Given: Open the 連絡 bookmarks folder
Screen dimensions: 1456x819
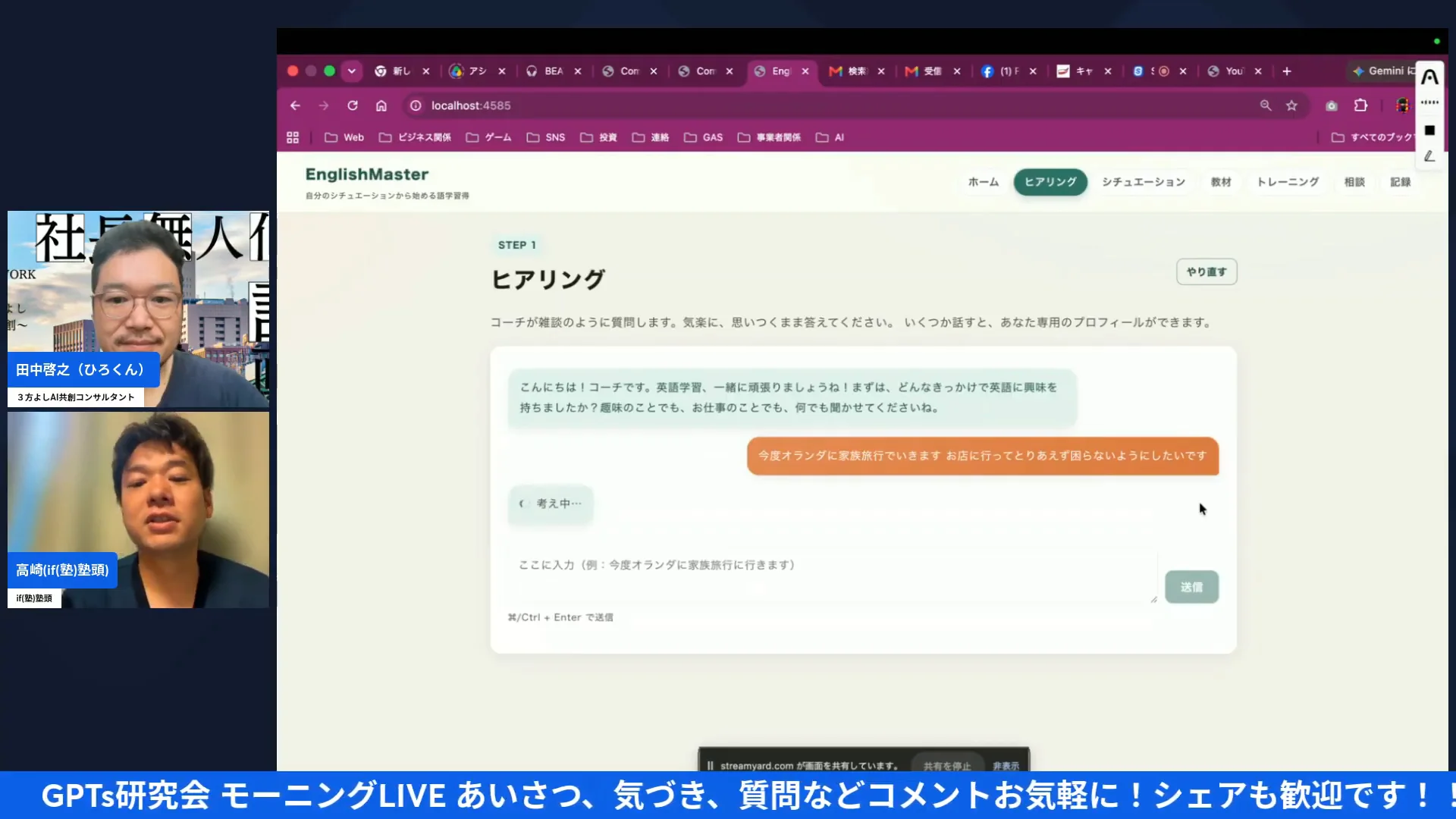Looking at the screenshot, I should [651, 137].
